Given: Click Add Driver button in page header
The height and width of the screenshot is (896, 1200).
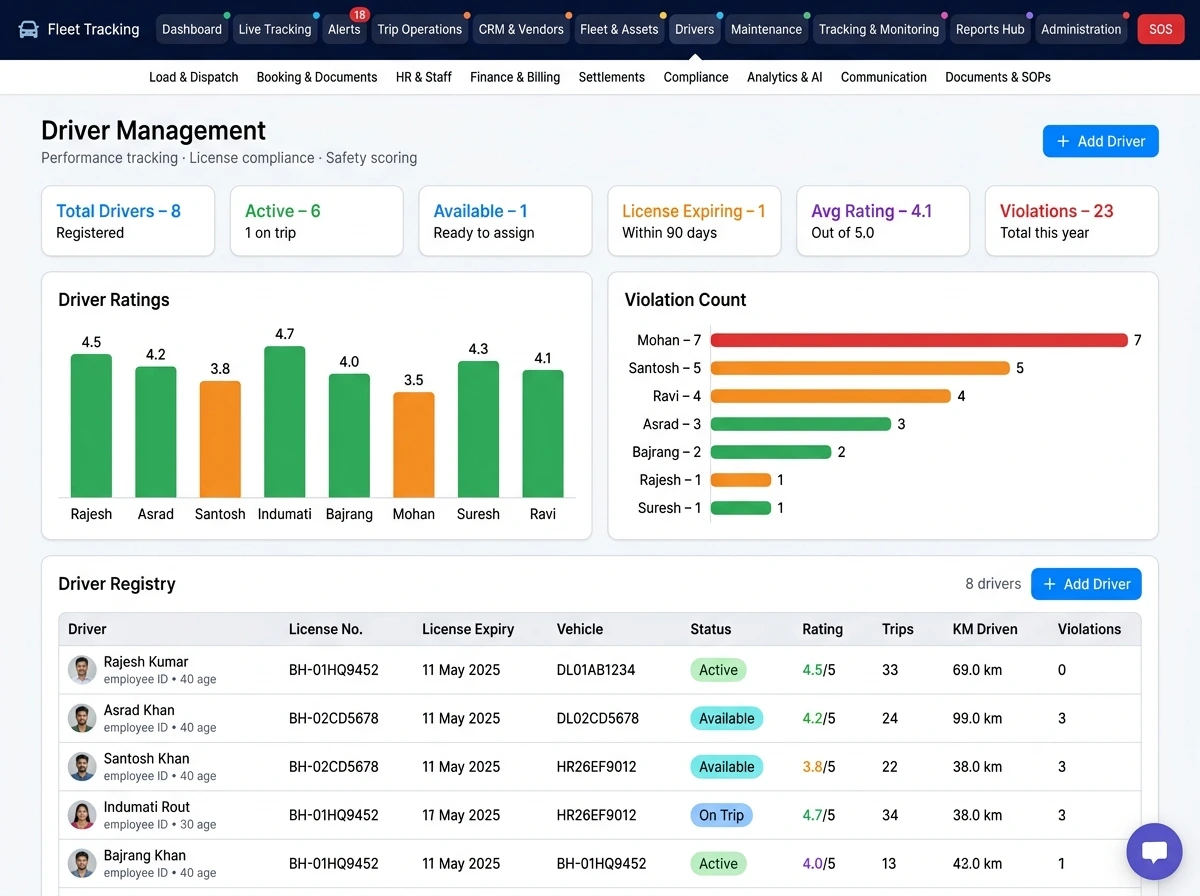Looking at the screenshot, I should 1100,141.
